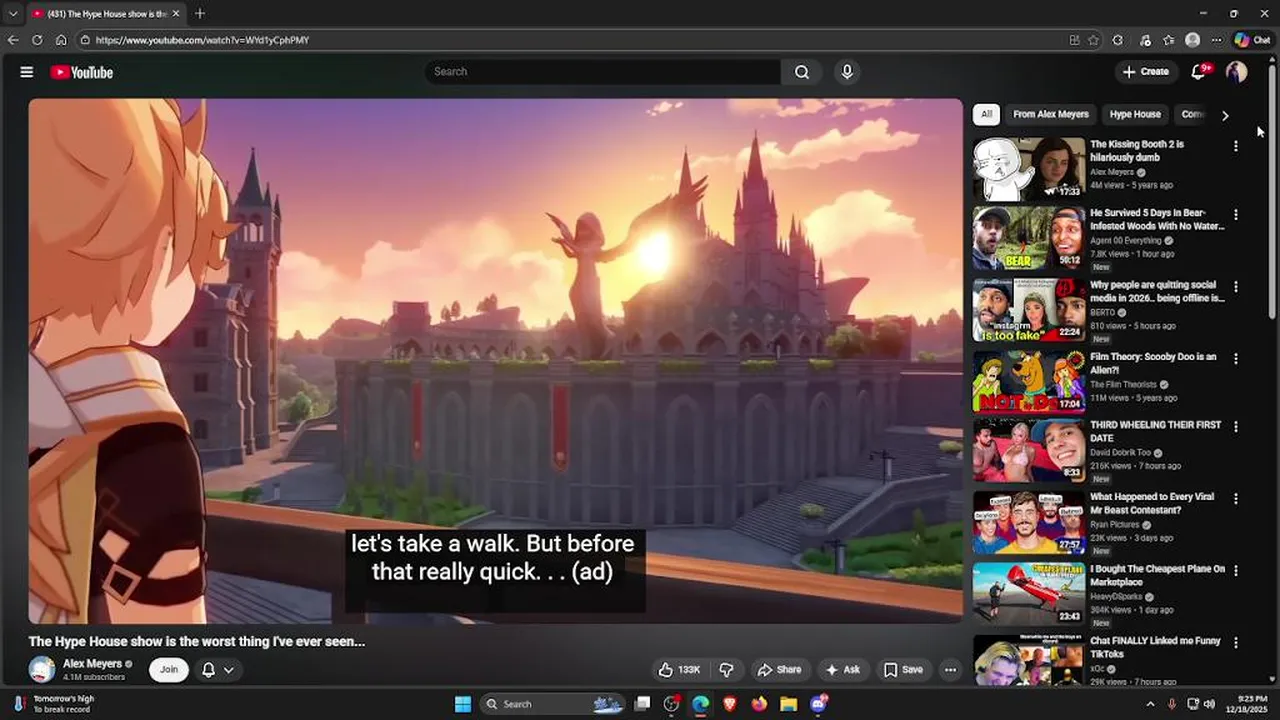The image size is (1280, 720).
Task: Click the Windows taskbar Search box
Action: coord(551,704)
